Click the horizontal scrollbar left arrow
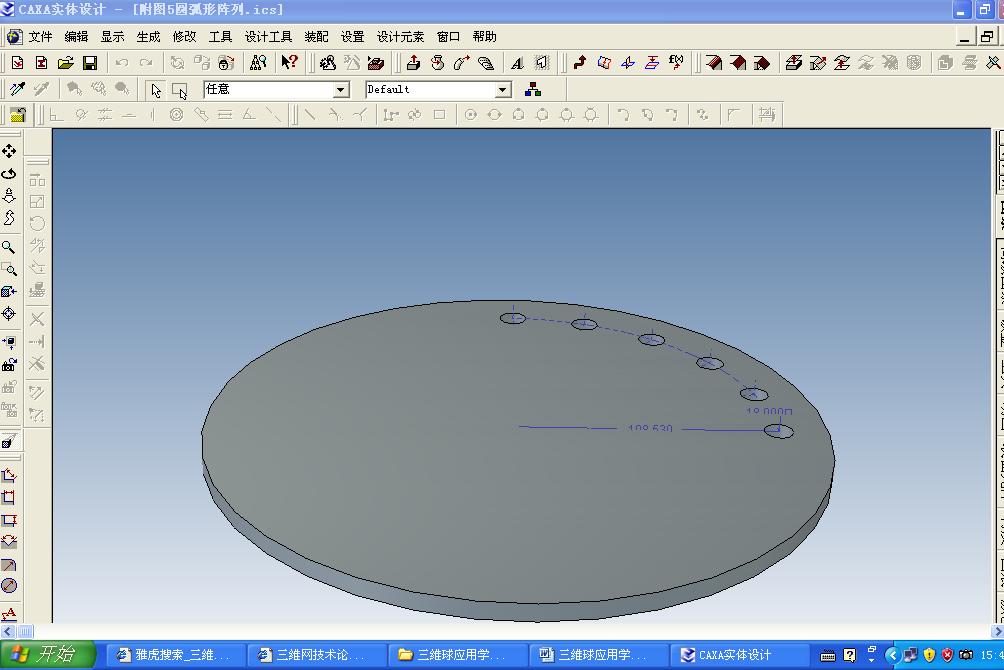This screenshot has width=1004, height=670. coord(8,631)
